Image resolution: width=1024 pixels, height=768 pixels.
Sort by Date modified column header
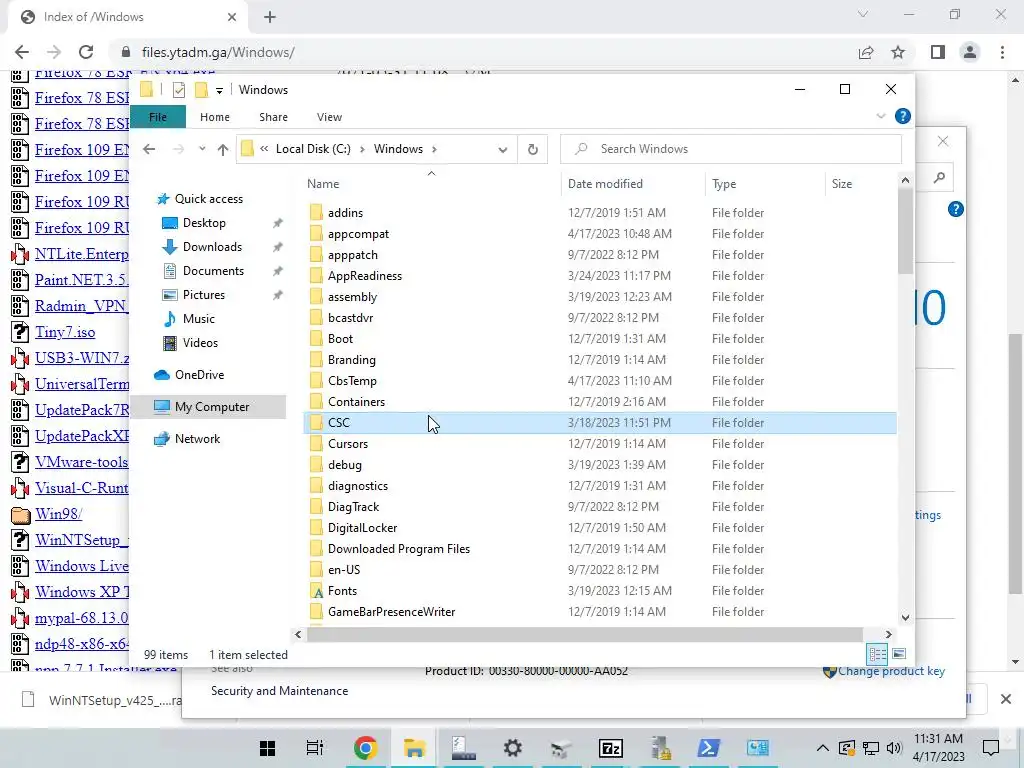coord(605,184)
